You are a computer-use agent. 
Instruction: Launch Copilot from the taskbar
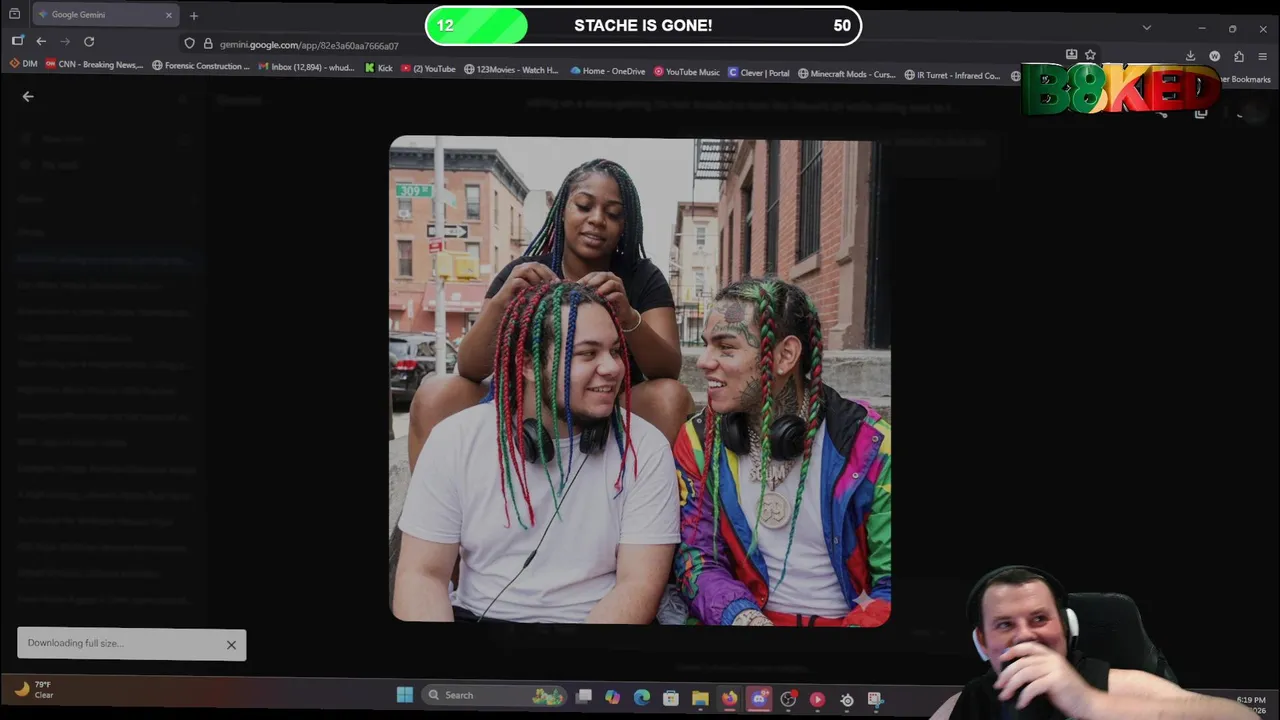(x=612, y=697)
